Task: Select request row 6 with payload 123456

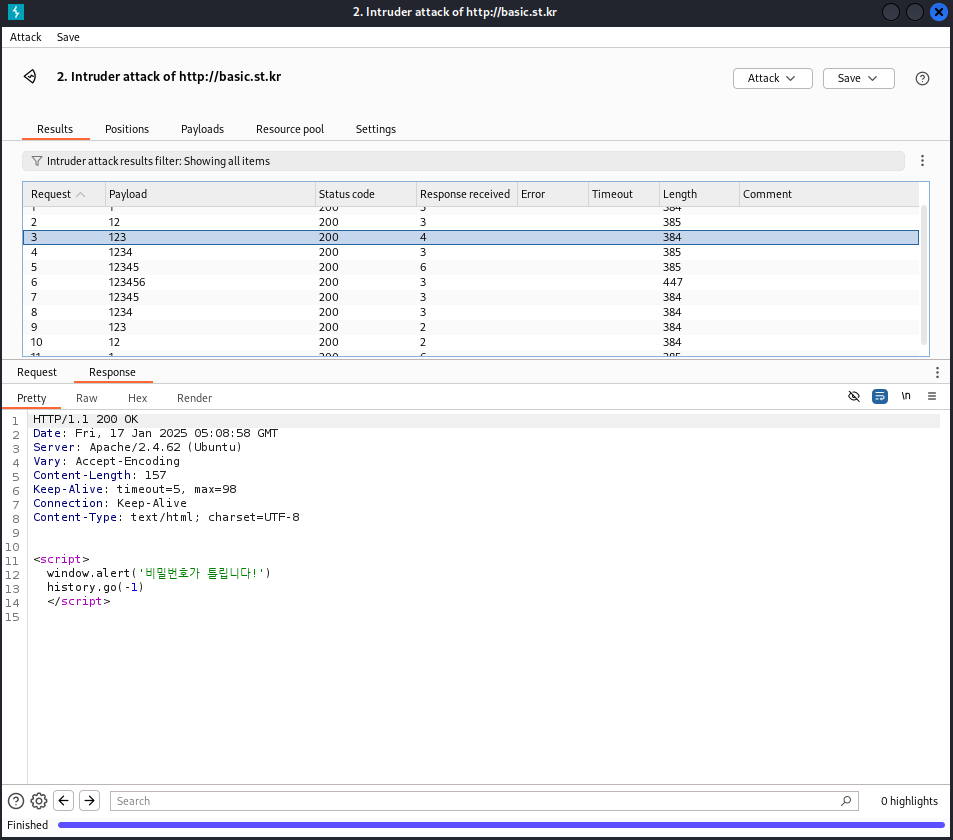Action: 471,282
